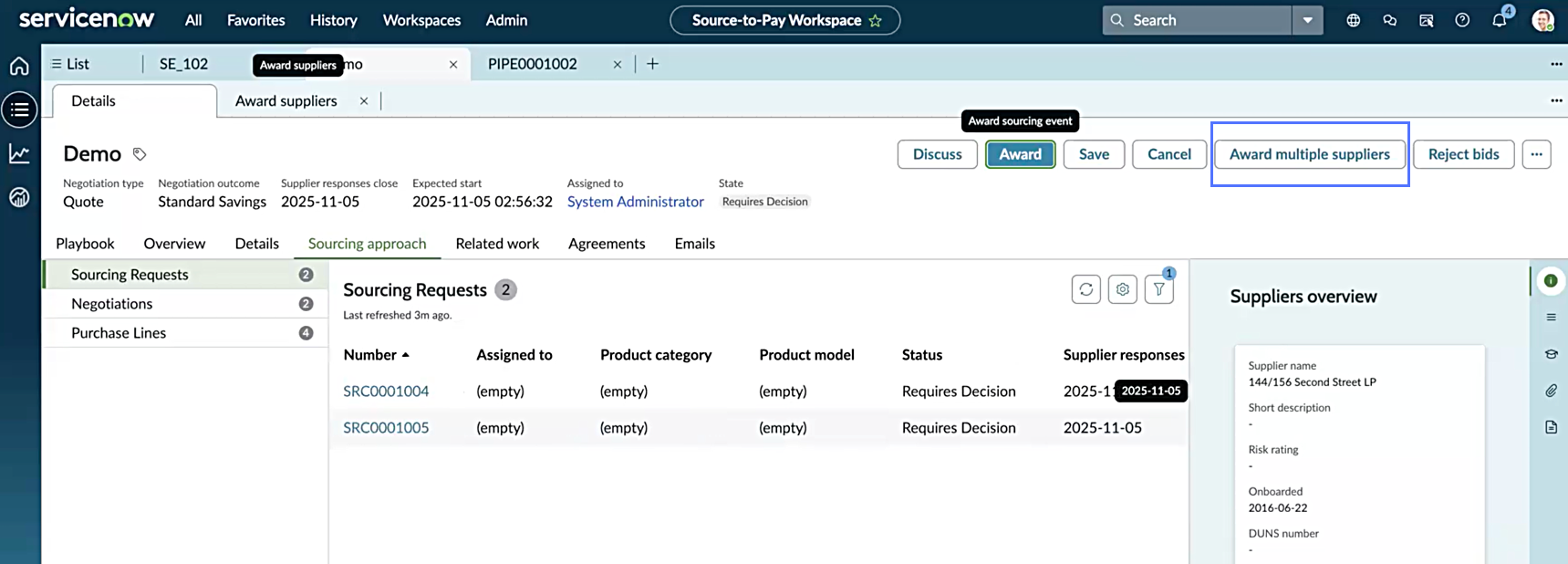1568x564 pixels.
Task: Open the dashboard gauge icon in sidebar
Action: pos(19,197)
